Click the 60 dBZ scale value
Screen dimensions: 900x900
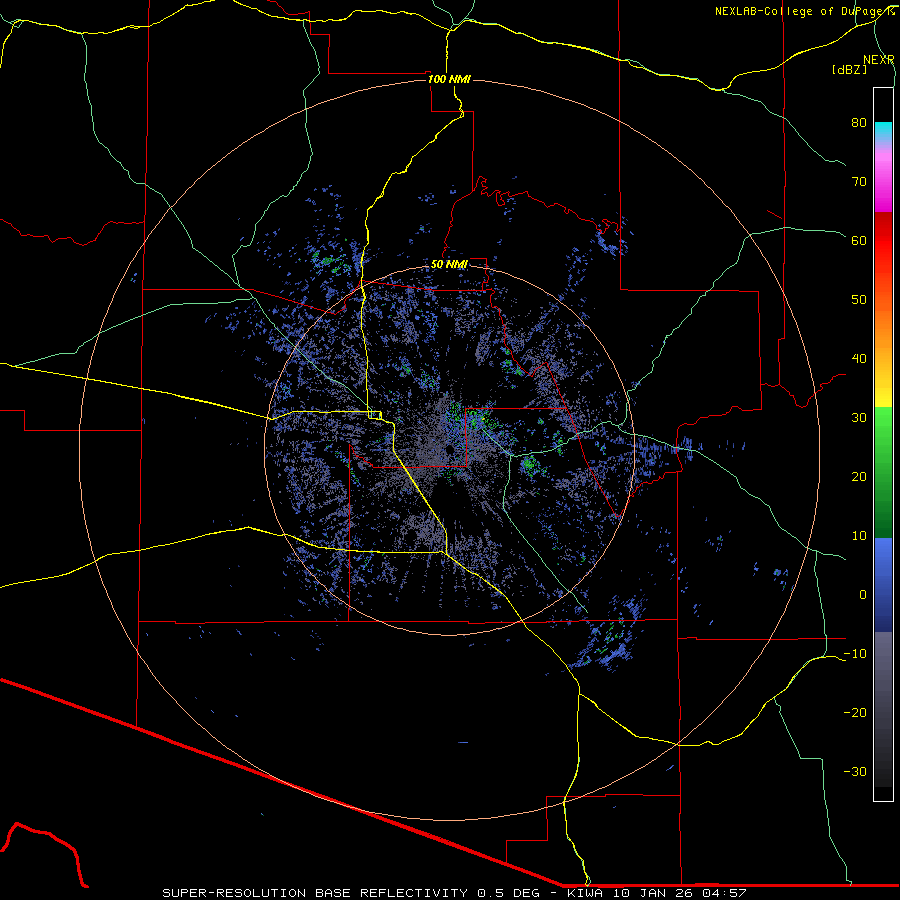[859, 240]
